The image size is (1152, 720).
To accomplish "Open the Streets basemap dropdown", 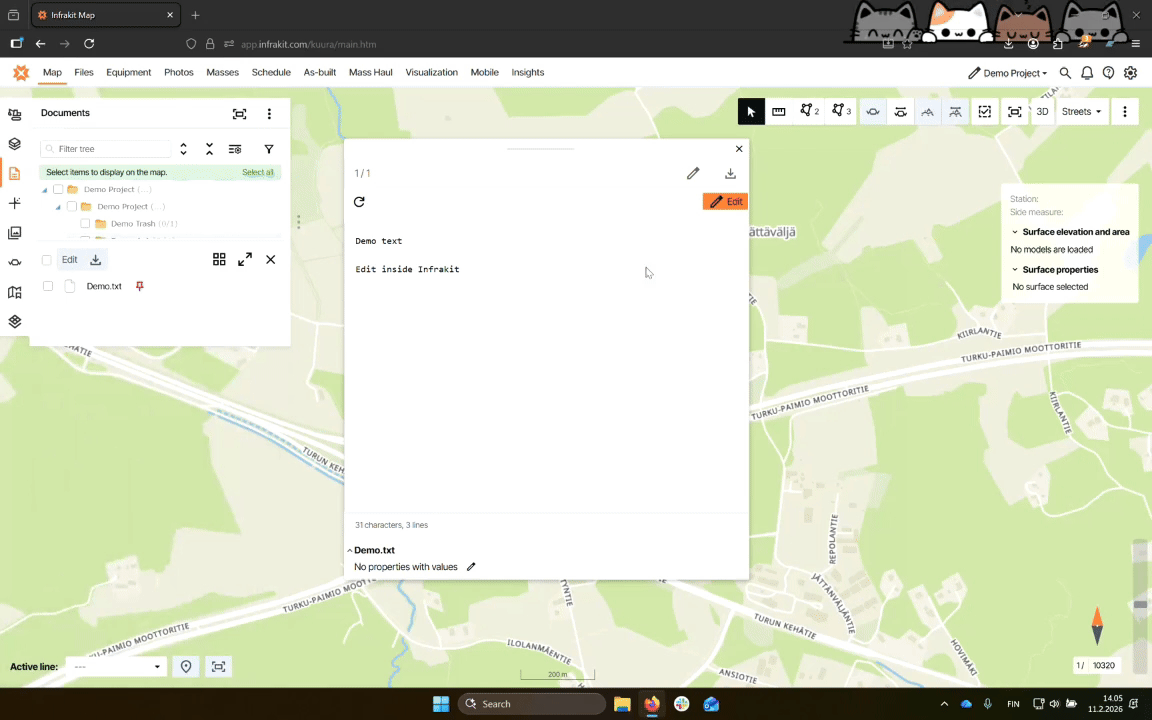I will point(1081,112).
